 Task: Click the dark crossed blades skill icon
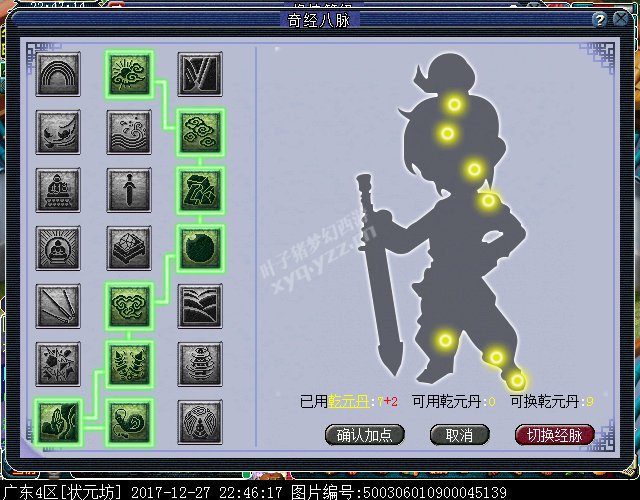200,74
